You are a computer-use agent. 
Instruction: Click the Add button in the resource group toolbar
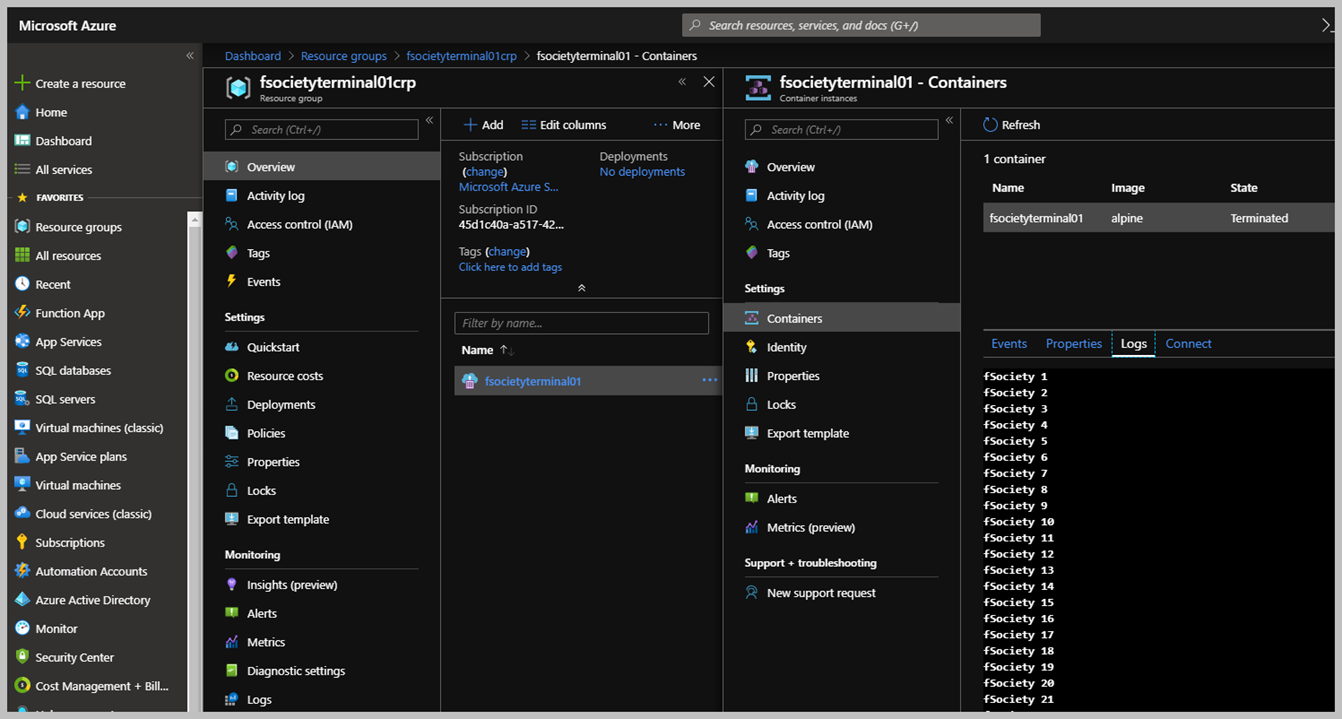(483, 125)
